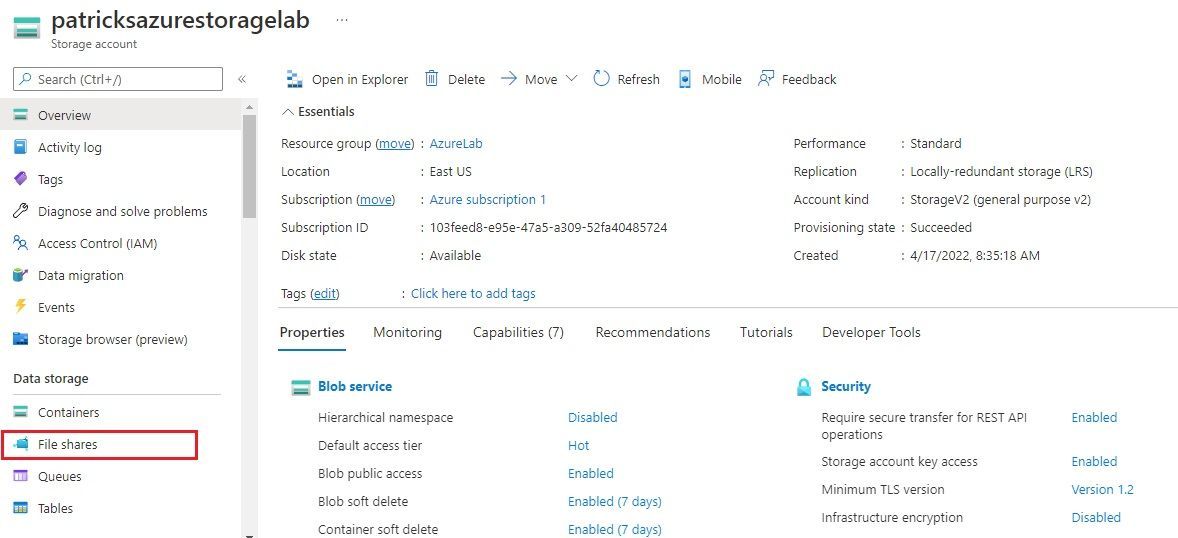Click Container soft delete Enabled (7 days)
This screenshot has width=1178, height=538.
(615, 530)
